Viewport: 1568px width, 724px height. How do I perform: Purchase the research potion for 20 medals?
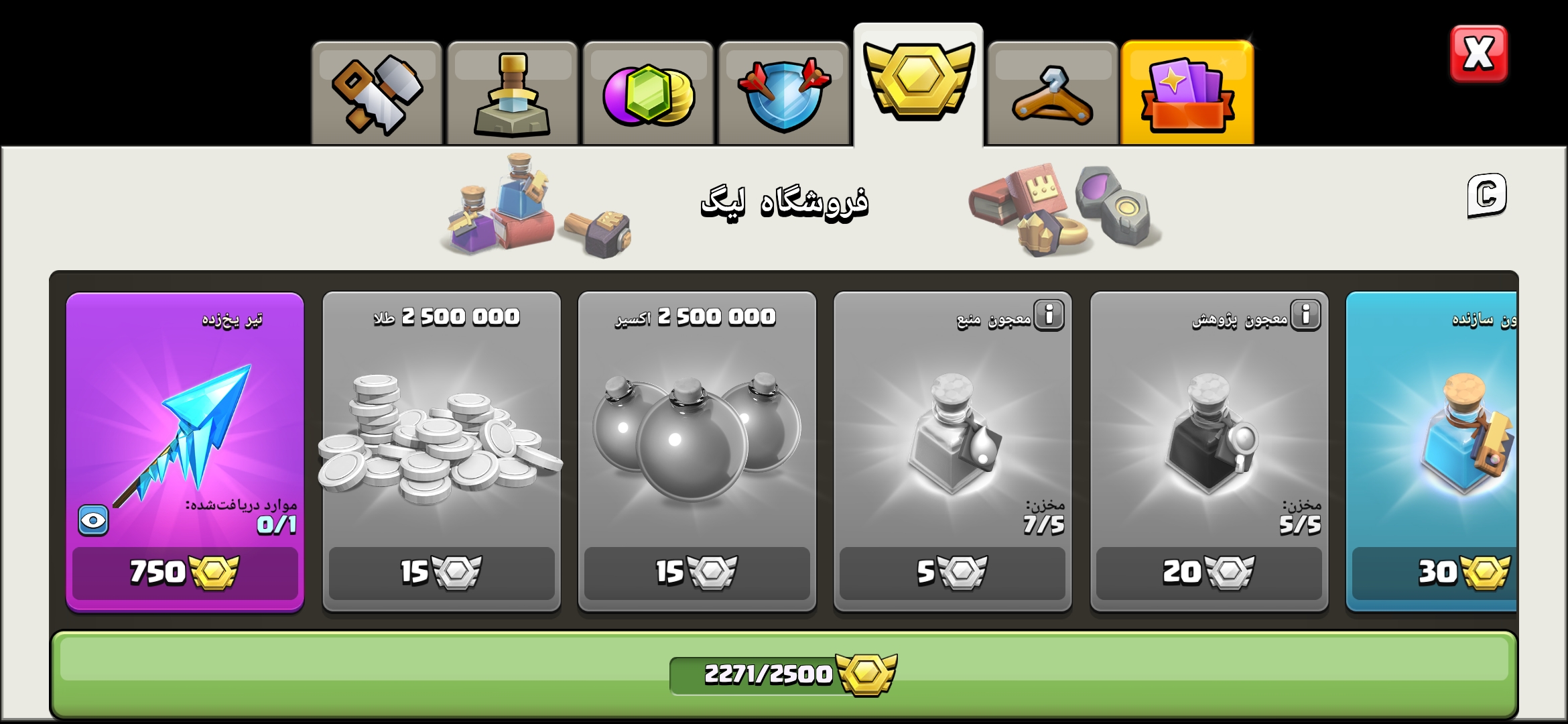1209,572
